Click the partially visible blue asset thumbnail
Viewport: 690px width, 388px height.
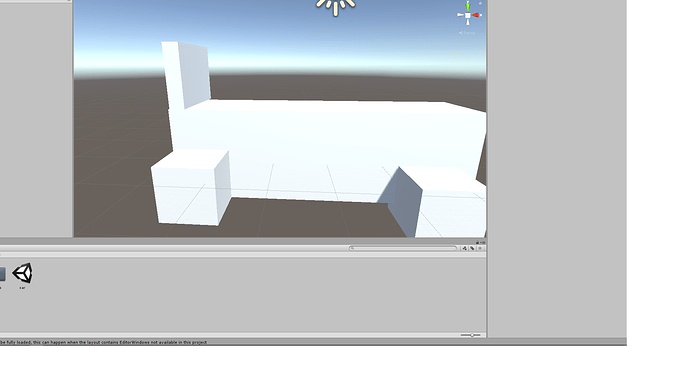pyautogui.click(x=3, y=274)
